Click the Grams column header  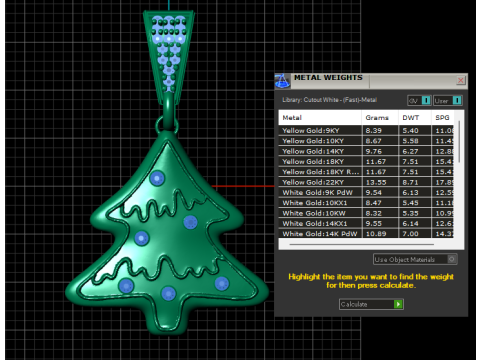(x=380, y=117)
